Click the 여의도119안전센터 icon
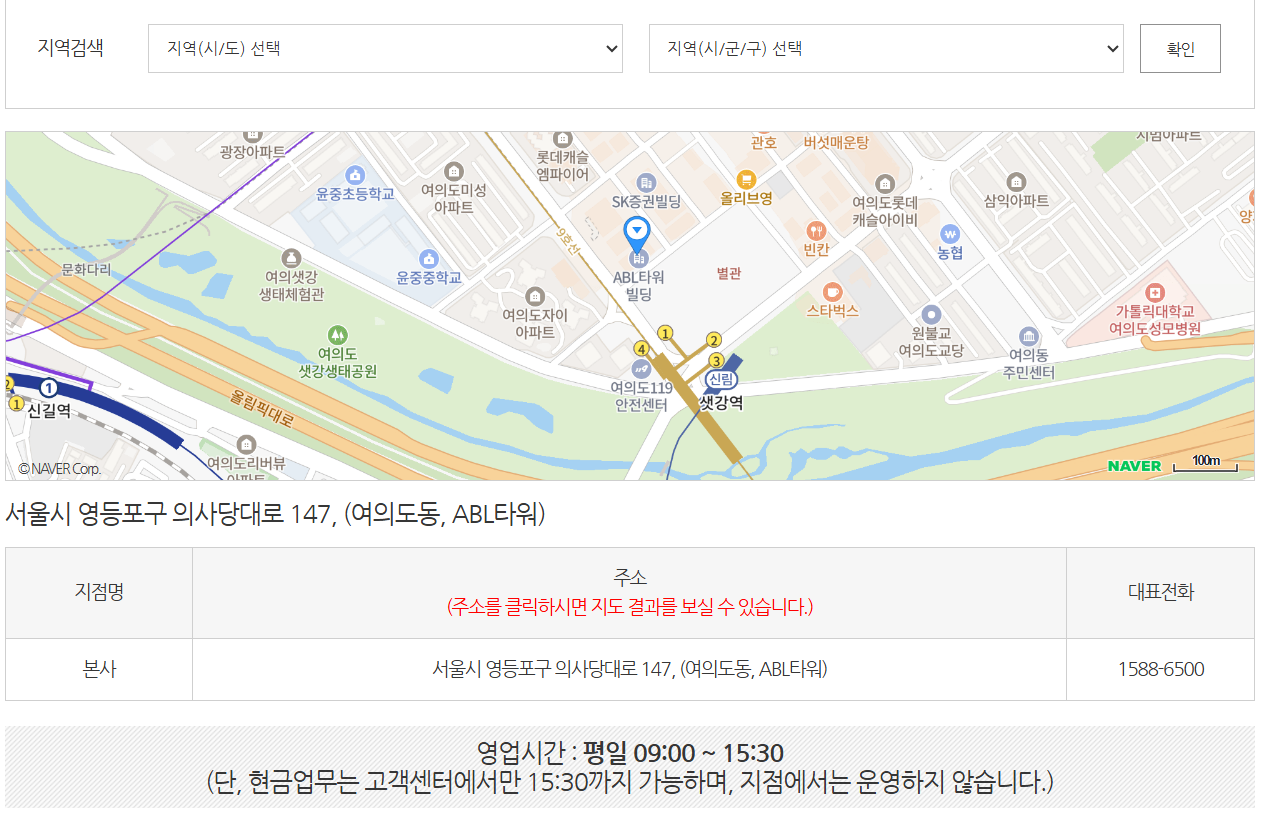 tap(641, 369)
